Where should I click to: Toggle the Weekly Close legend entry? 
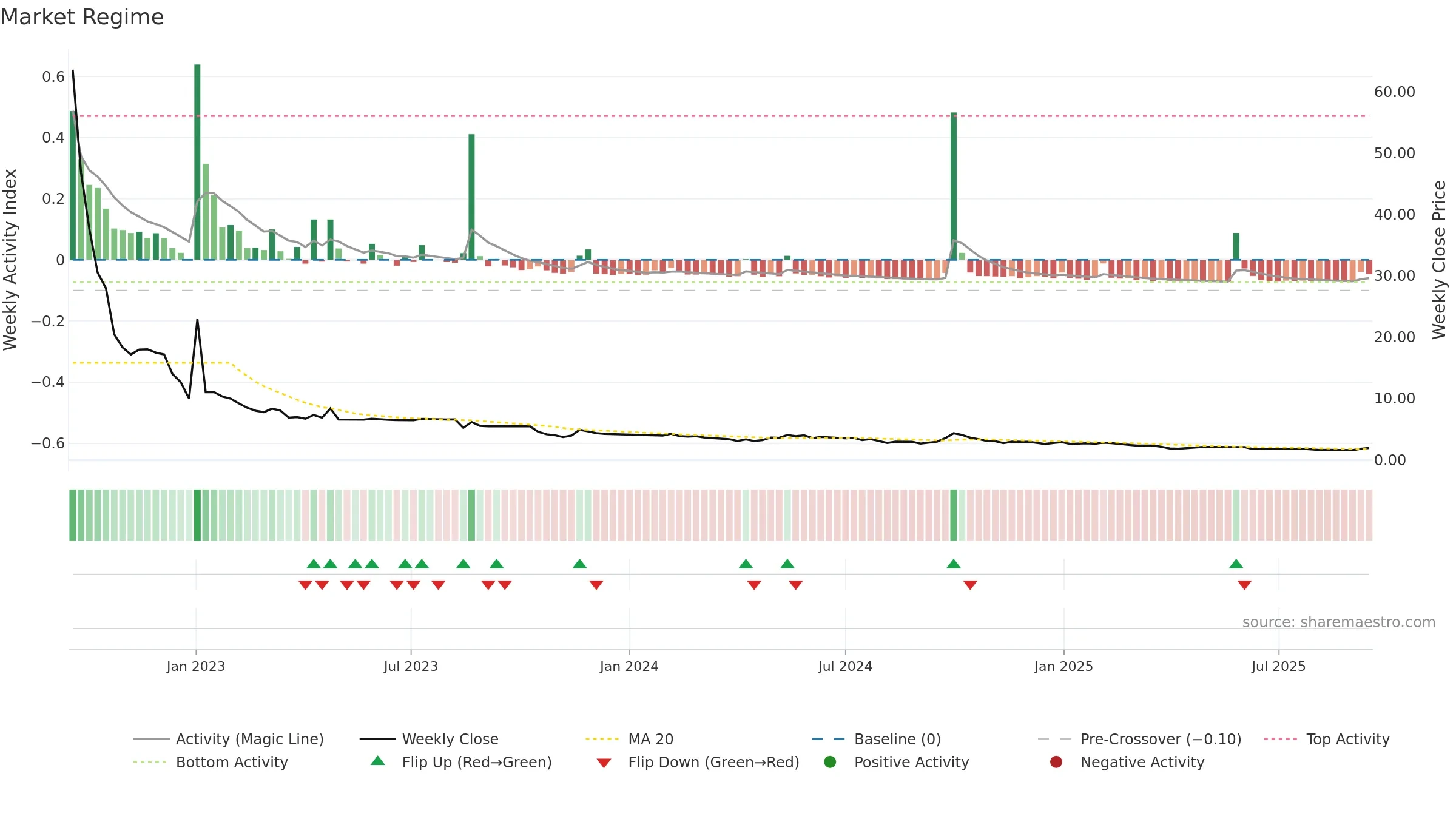(x=429, y=739)
